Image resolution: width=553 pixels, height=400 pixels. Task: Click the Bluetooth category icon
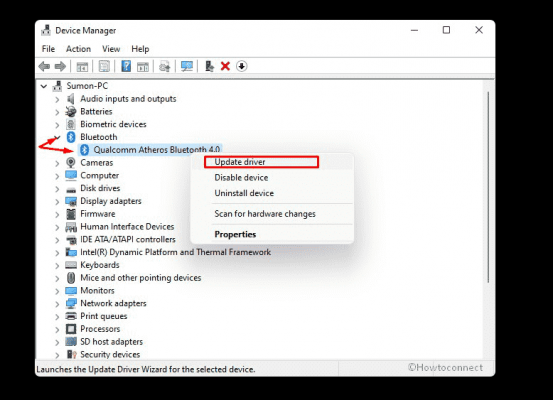pyautogui.click(x=71, y=137)
